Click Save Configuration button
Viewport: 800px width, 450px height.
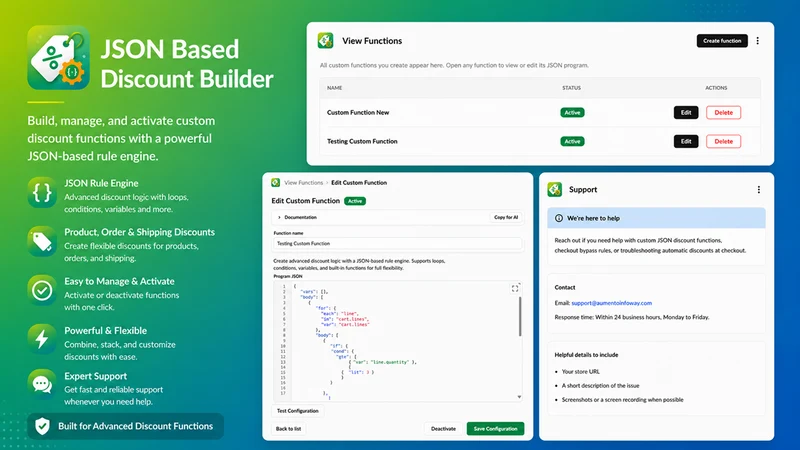coord(495,429)
